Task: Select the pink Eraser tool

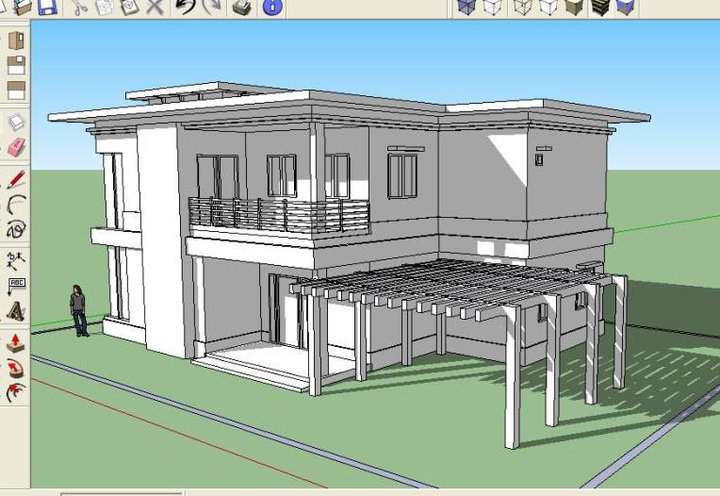Action: point(17,147)
